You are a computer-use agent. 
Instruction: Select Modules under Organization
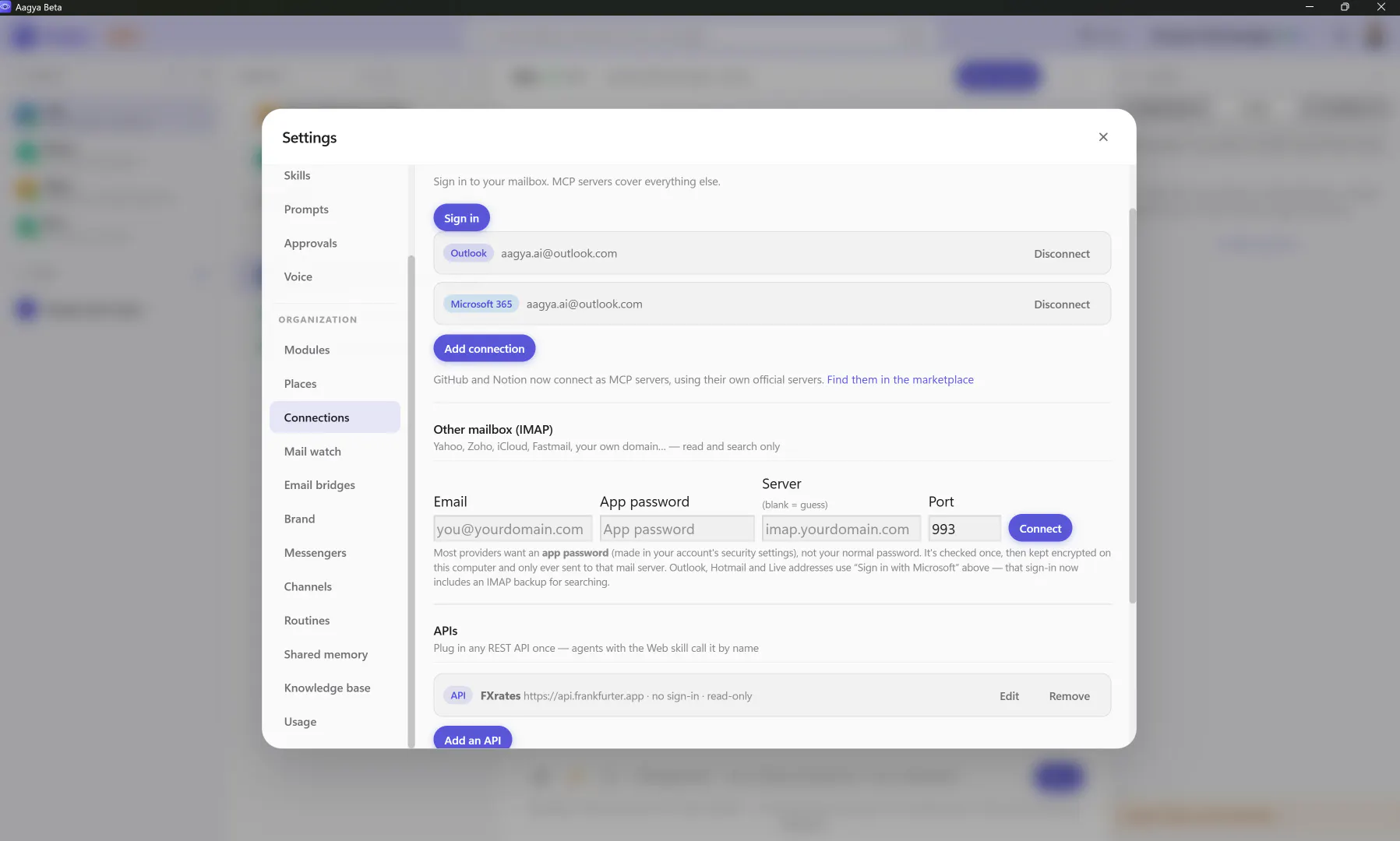click(x=335, y=350)
